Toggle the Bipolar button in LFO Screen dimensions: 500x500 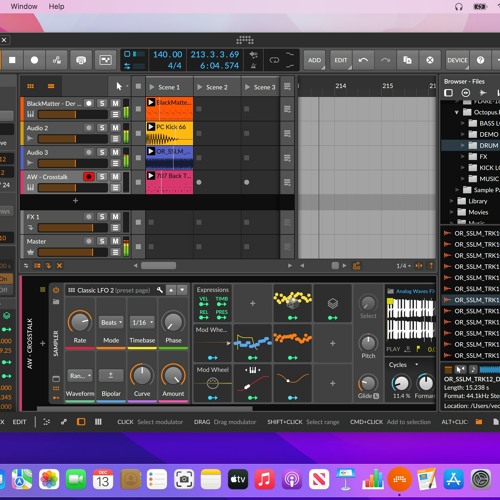pyautogui.click(x=111, y=376)
